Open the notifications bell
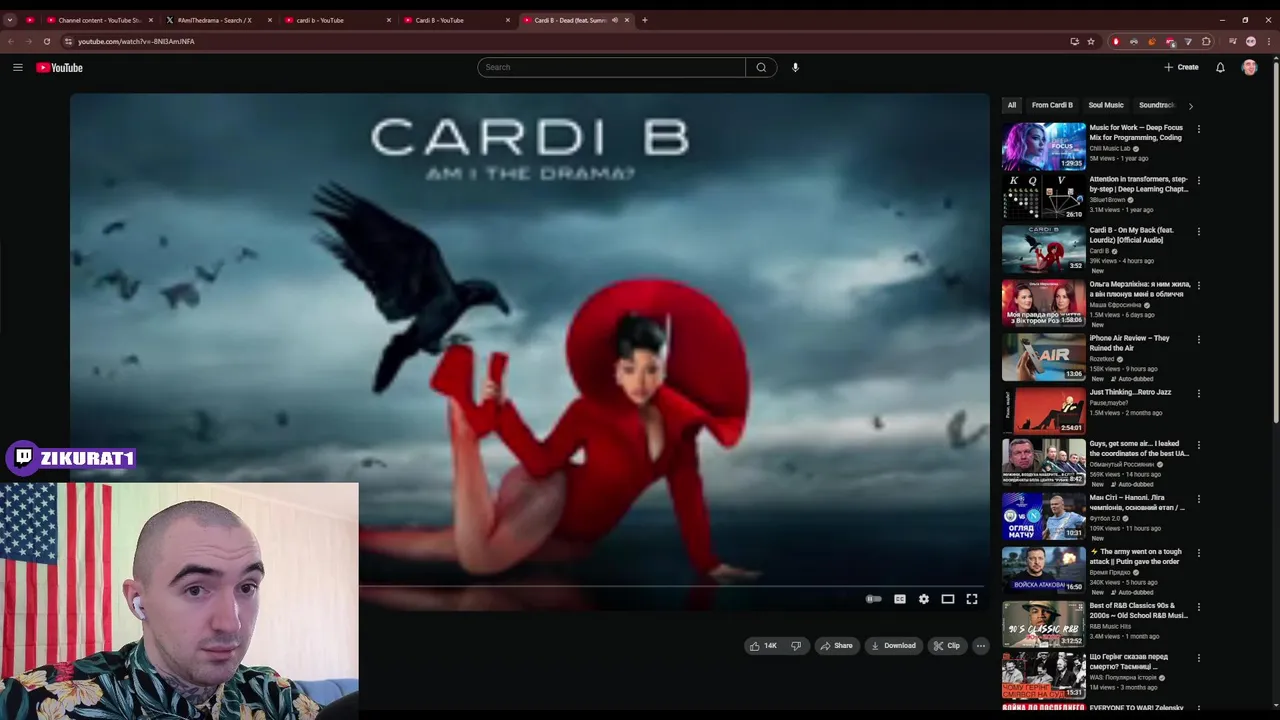Image resolution: width=1280 pixels, height=720 pixels. pos(1220,67)
